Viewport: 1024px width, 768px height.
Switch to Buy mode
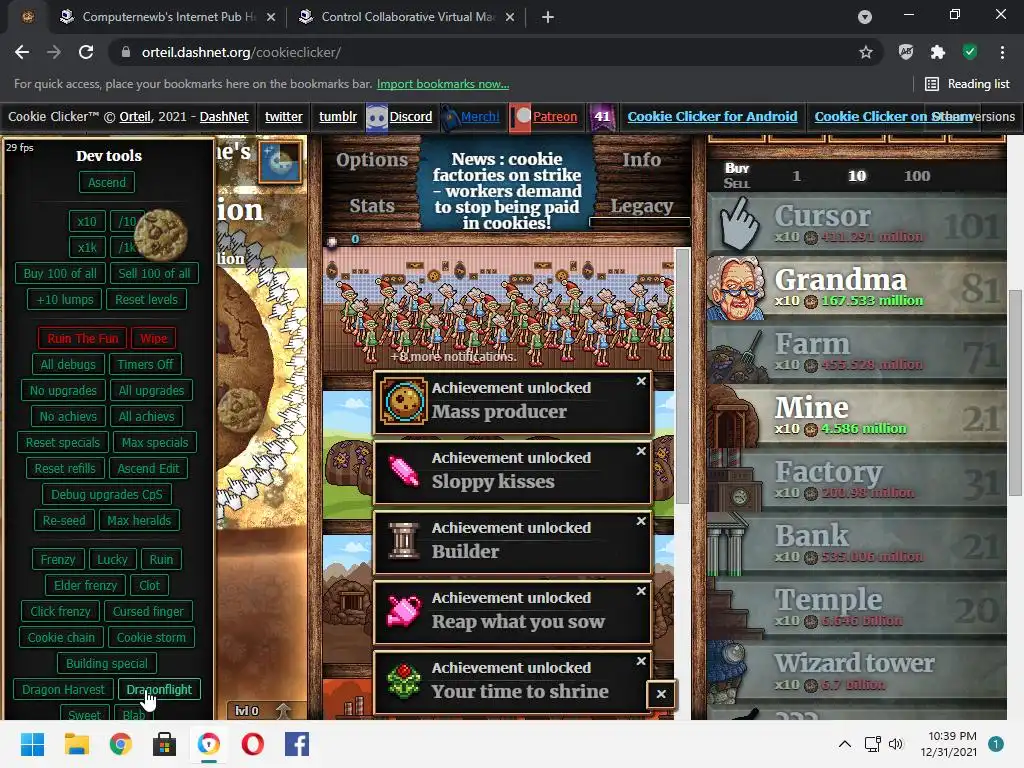737,168
